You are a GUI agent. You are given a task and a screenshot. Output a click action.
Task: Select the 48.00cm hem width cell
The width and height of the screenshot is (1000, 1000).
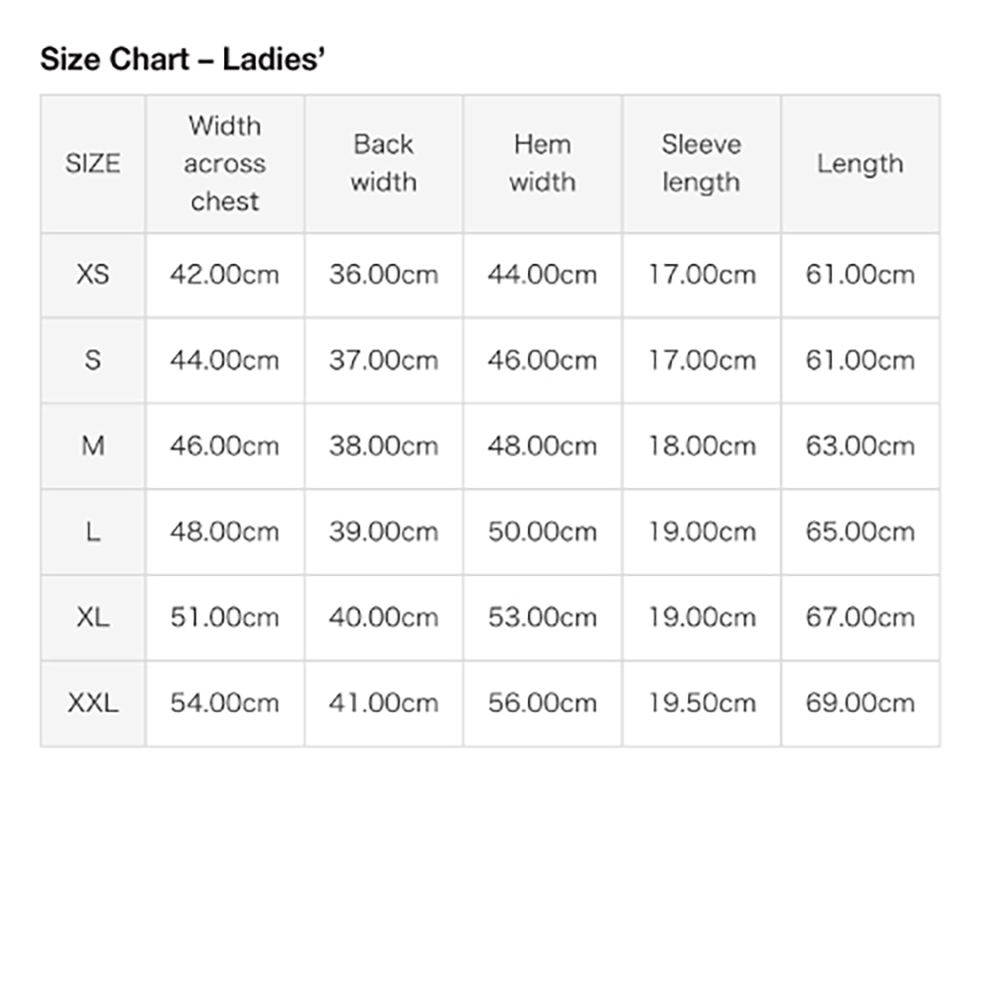[x=543, y=446]
